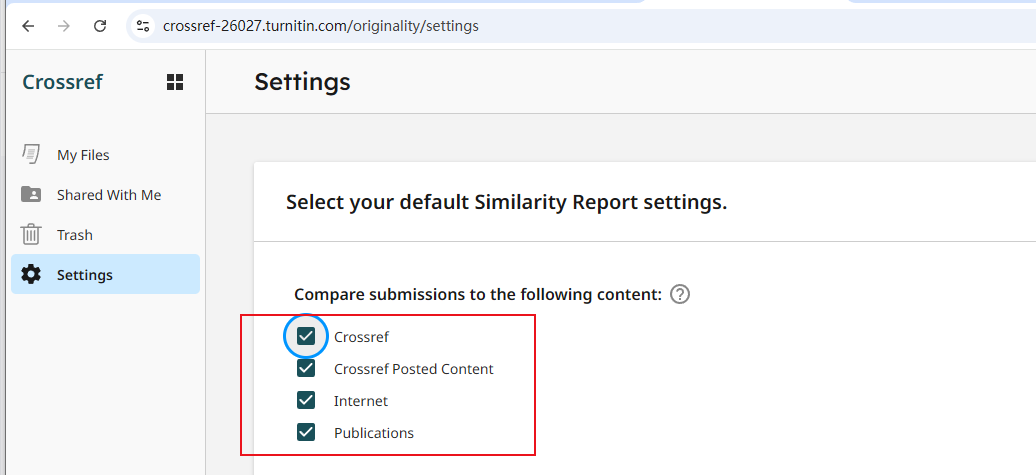The width and height of the screenshot is (1036, 475).
Task: Click the Shared With Me folder icon
Action: (x=30, y=194)
